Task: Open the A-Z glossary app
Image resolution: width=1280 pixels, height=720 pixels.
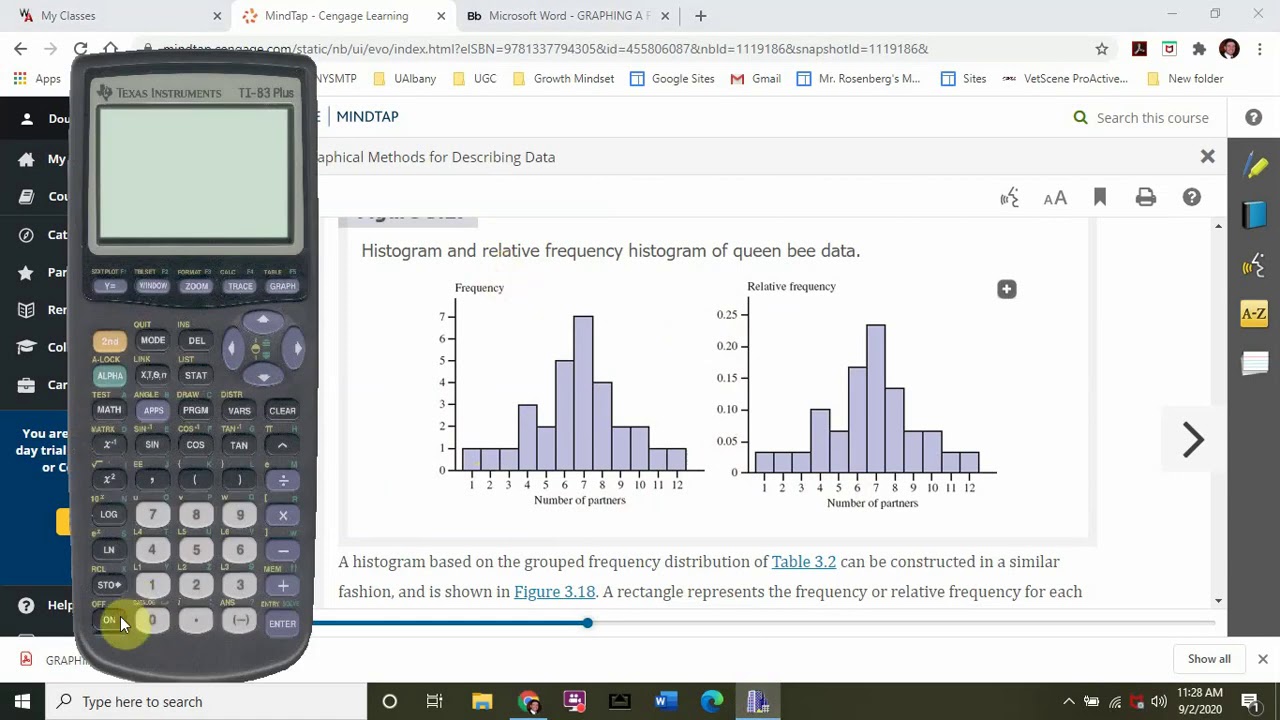Action: [x=1255, y=314]
